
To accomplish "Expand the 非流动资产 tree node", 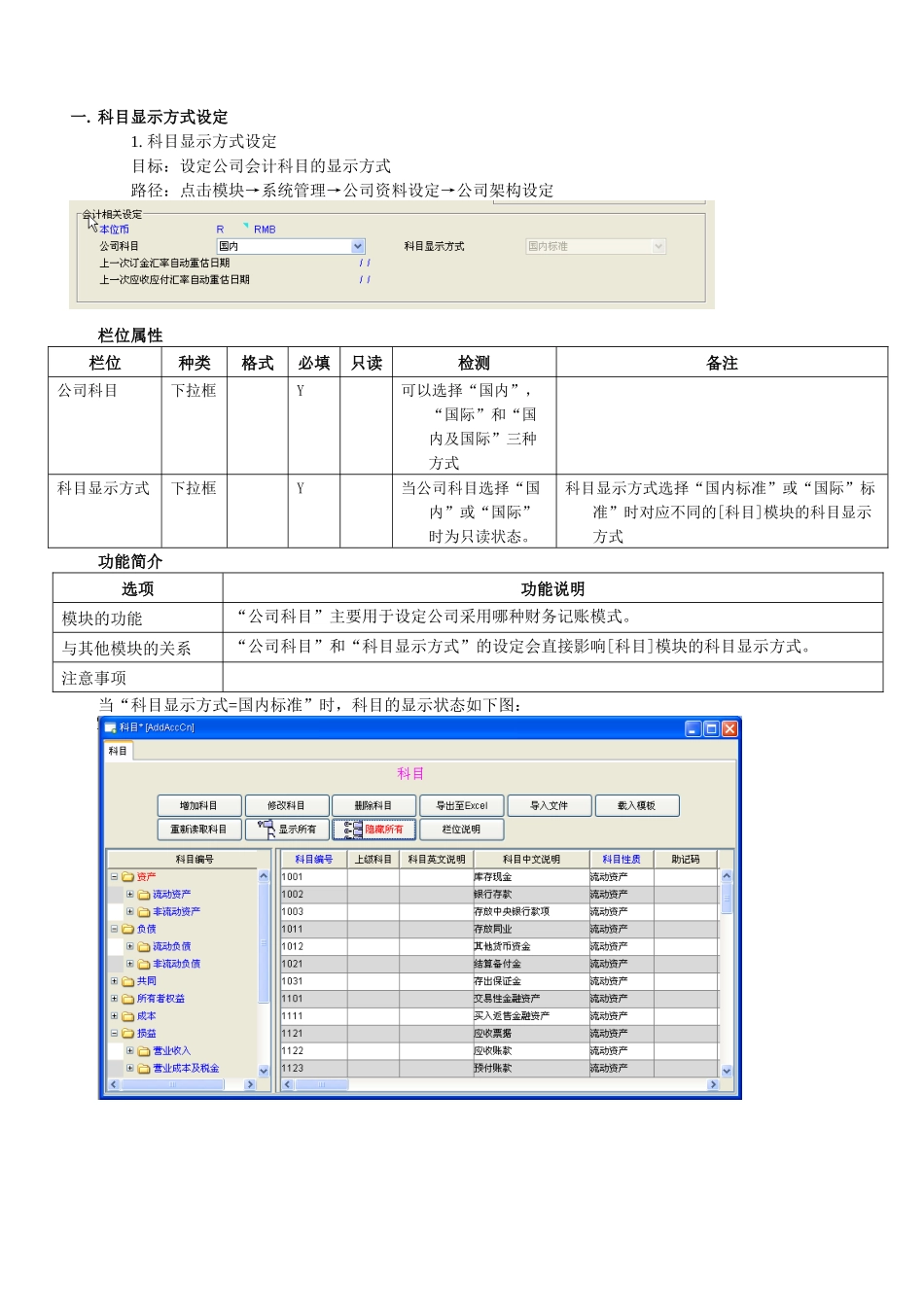I will 129,912.
